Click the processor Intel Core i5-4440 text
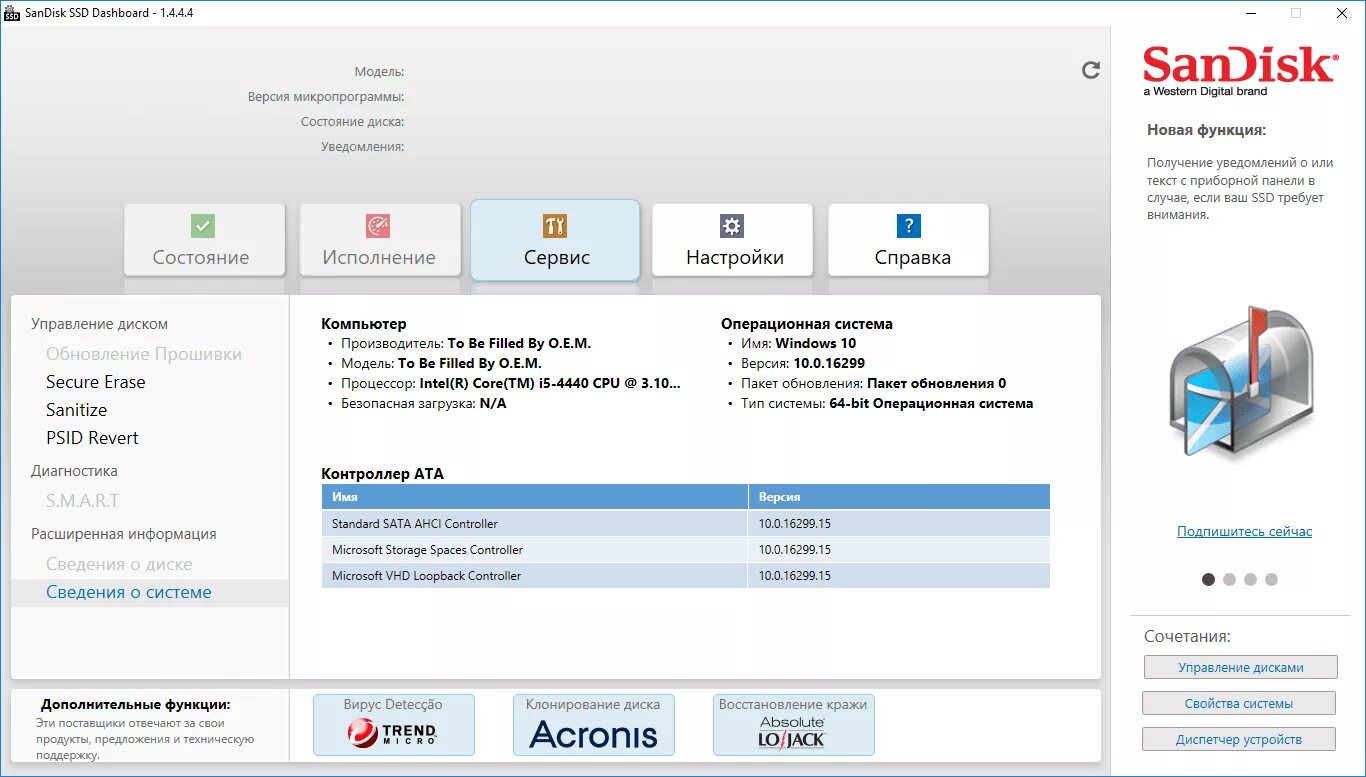Screen dimensions: 1366x777 pyautogui.click(x=550, y=383)
